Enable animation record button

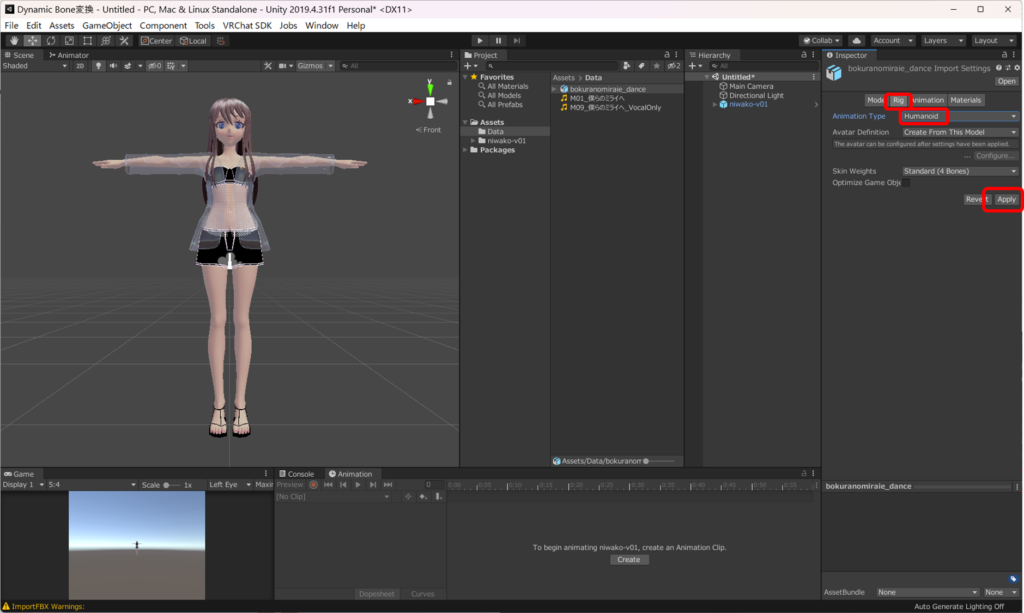point(313,485)
